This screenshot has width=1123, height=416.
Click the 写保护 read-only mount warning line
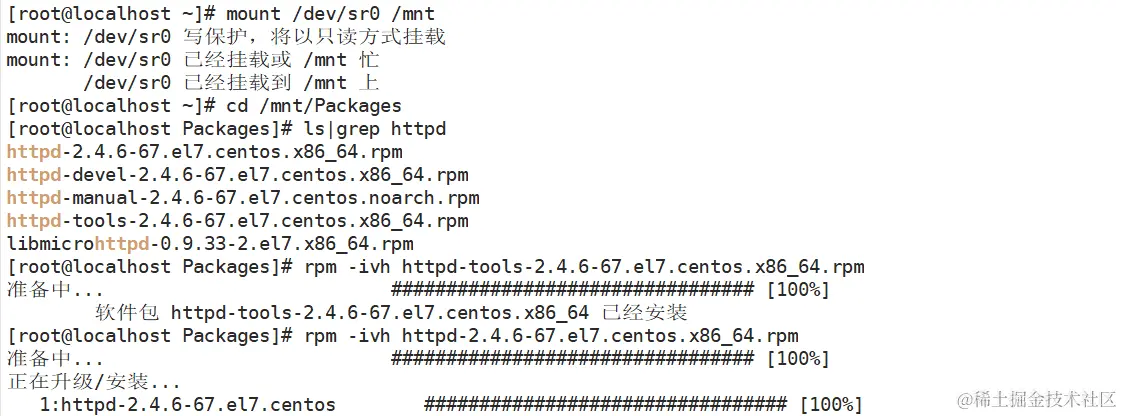[x=225, y=37]
